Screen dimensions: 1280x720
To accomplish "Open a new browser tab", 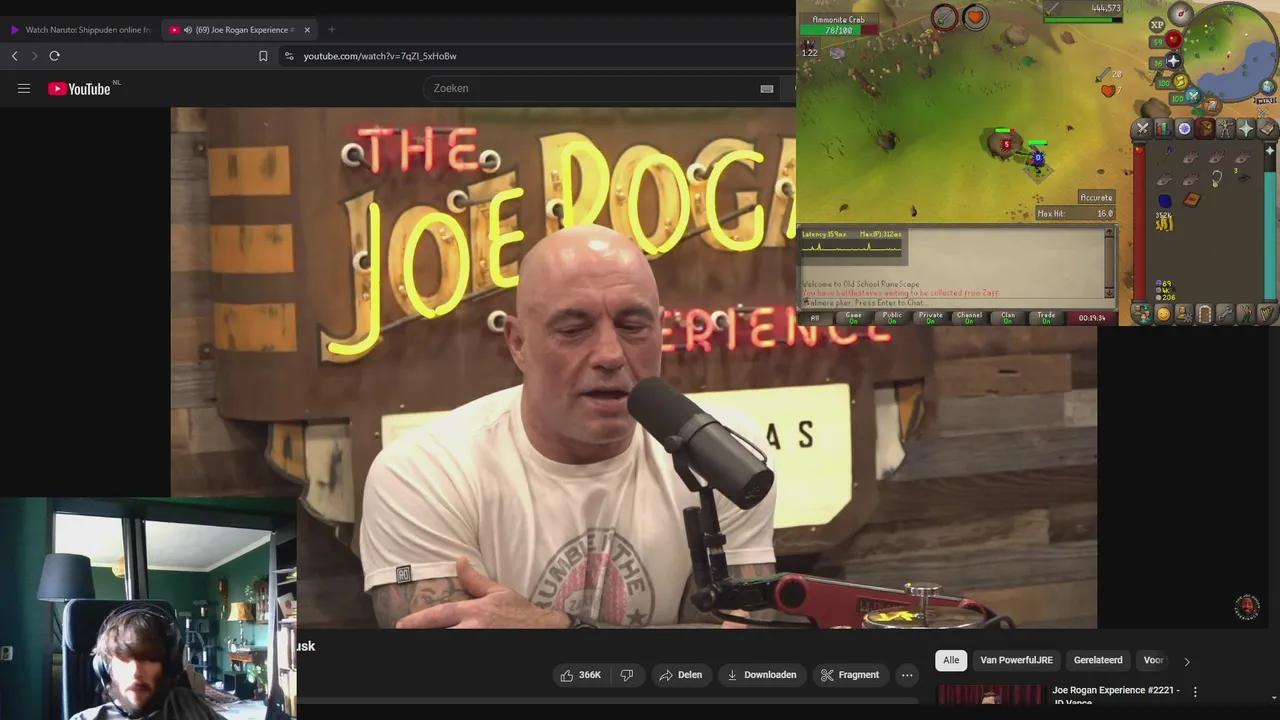I will coord(332,30).
